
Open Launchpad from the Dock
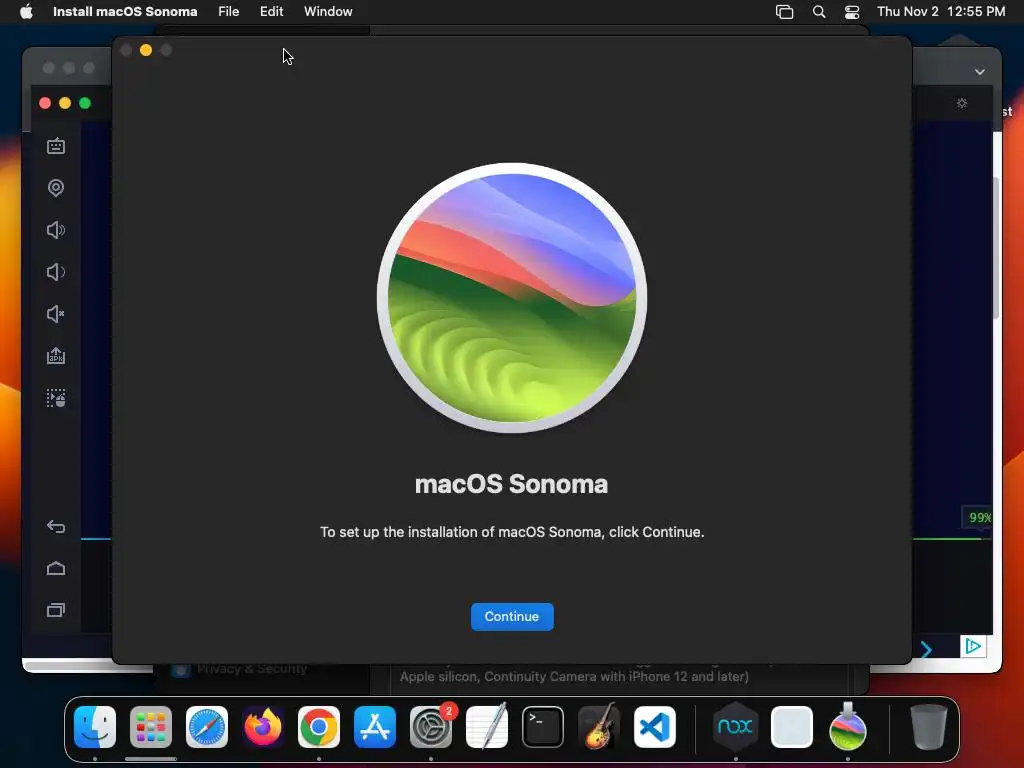pos(151,727)
